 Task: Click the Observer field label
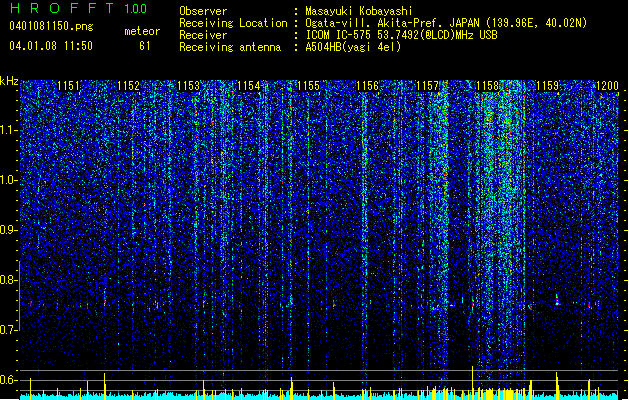[203, 11]
